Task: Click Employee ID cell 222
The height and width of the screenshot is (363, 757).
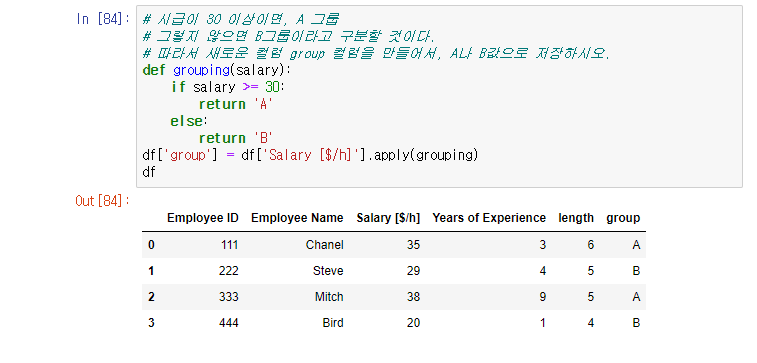Action: tap(229, 271)
